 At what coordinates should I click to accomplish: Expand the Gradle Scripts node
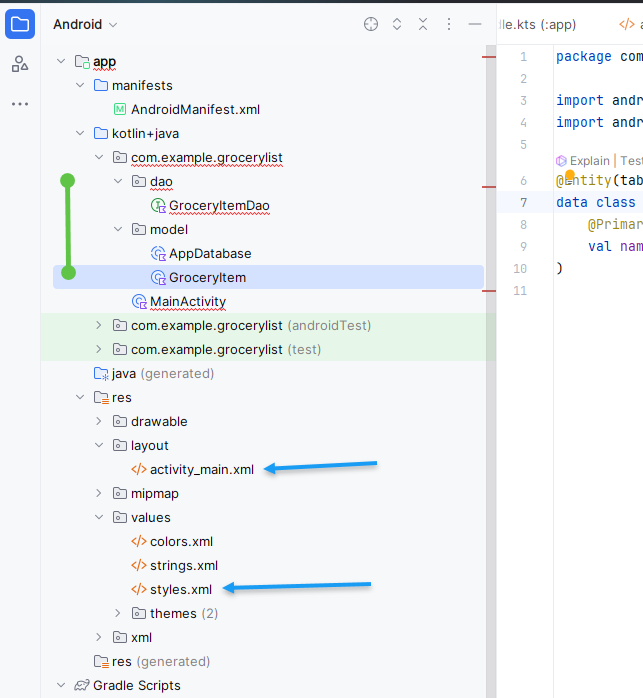pyautogui.click(x=62, y=686)
